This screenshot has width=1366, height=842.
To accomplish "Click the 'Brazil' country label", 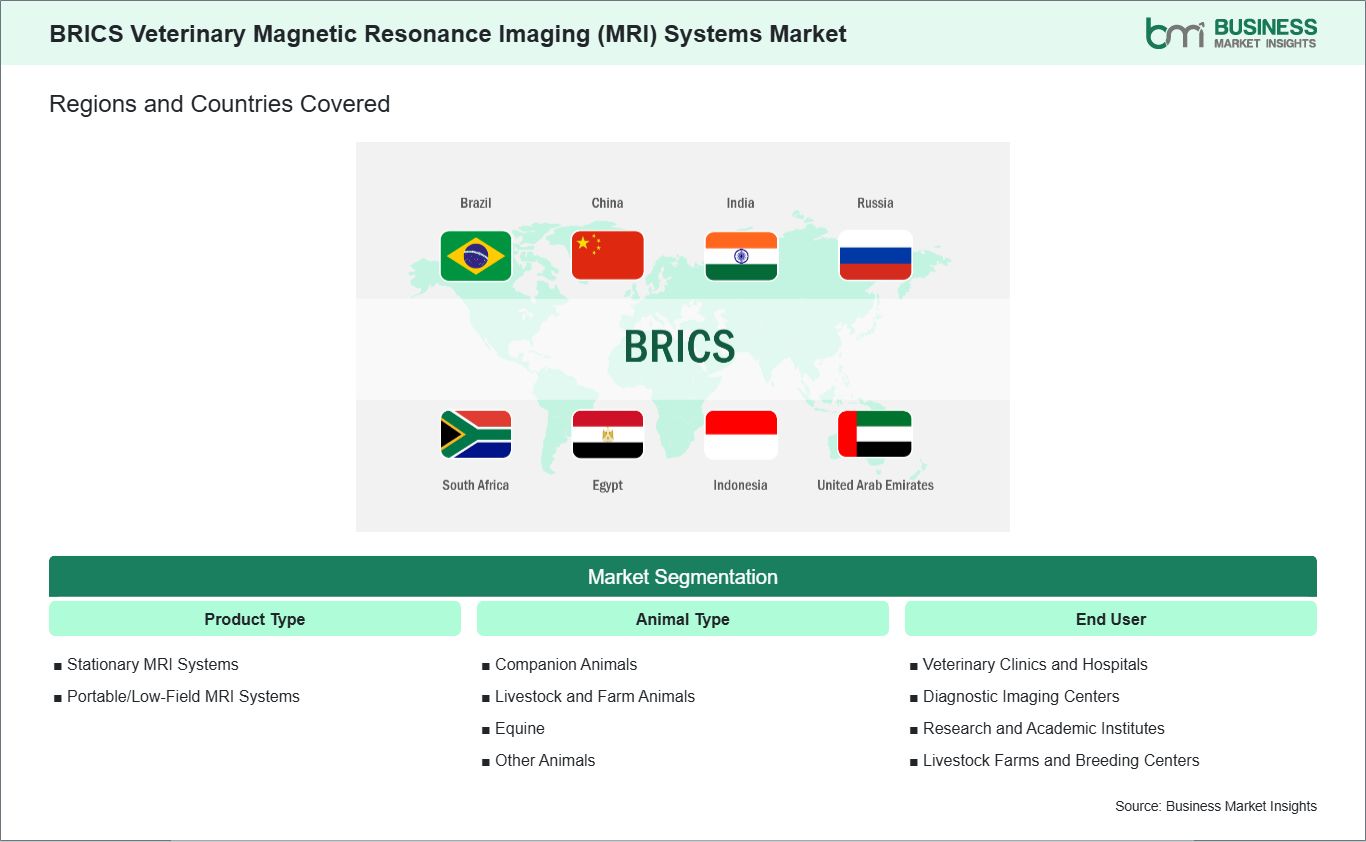I will pos(476,203).
